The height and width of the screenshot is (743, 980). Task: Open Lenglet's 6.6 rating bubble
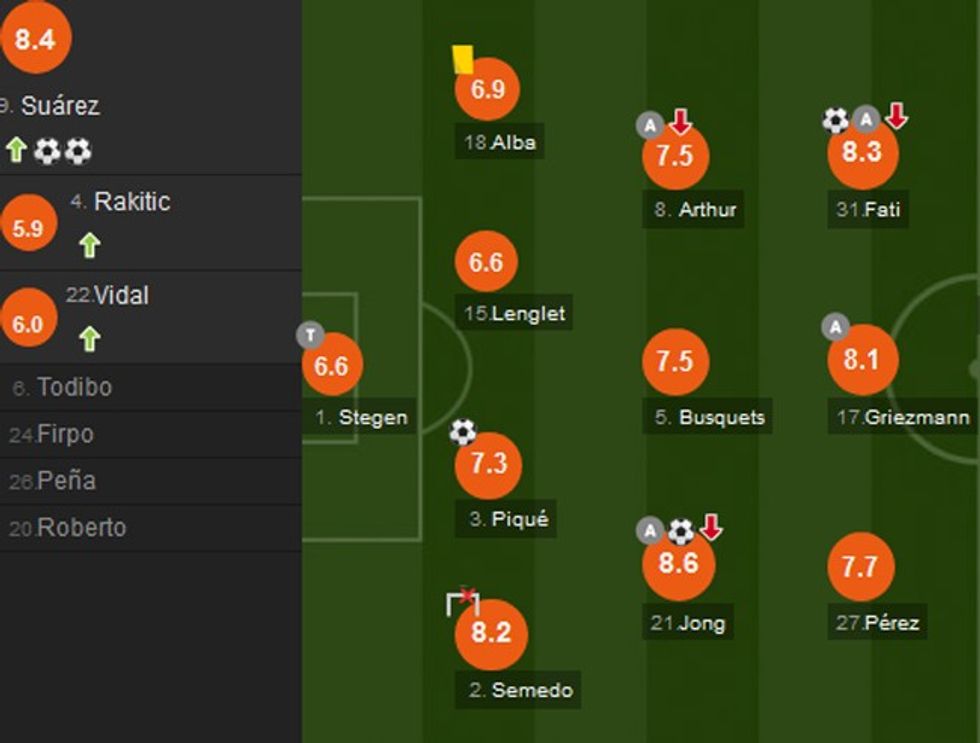pos(486,263)
